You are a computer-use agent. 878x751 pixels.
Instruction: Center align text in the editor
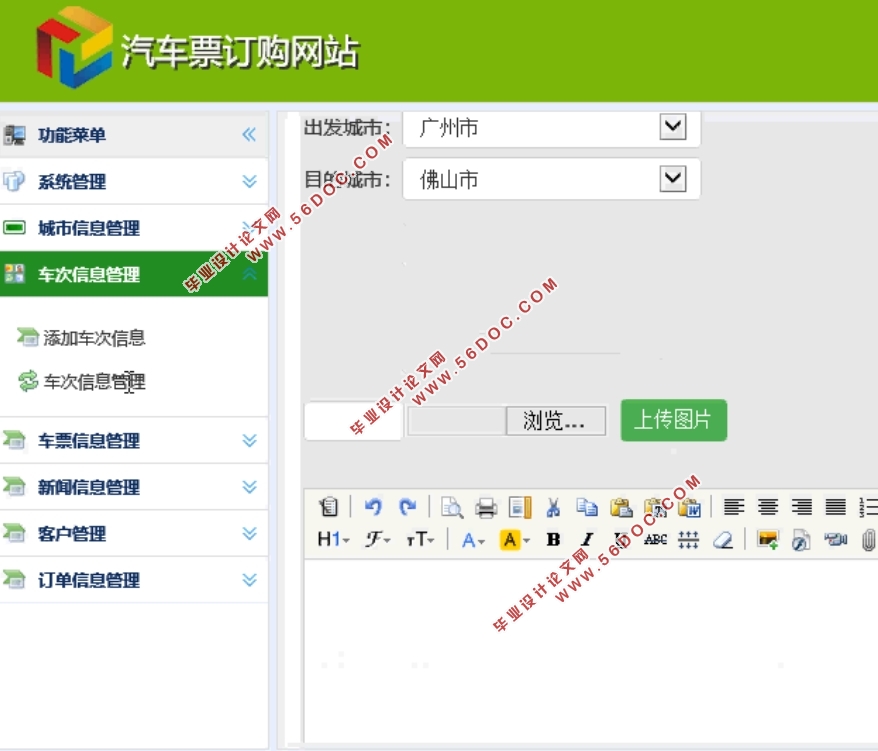click(x=768, y=507)
